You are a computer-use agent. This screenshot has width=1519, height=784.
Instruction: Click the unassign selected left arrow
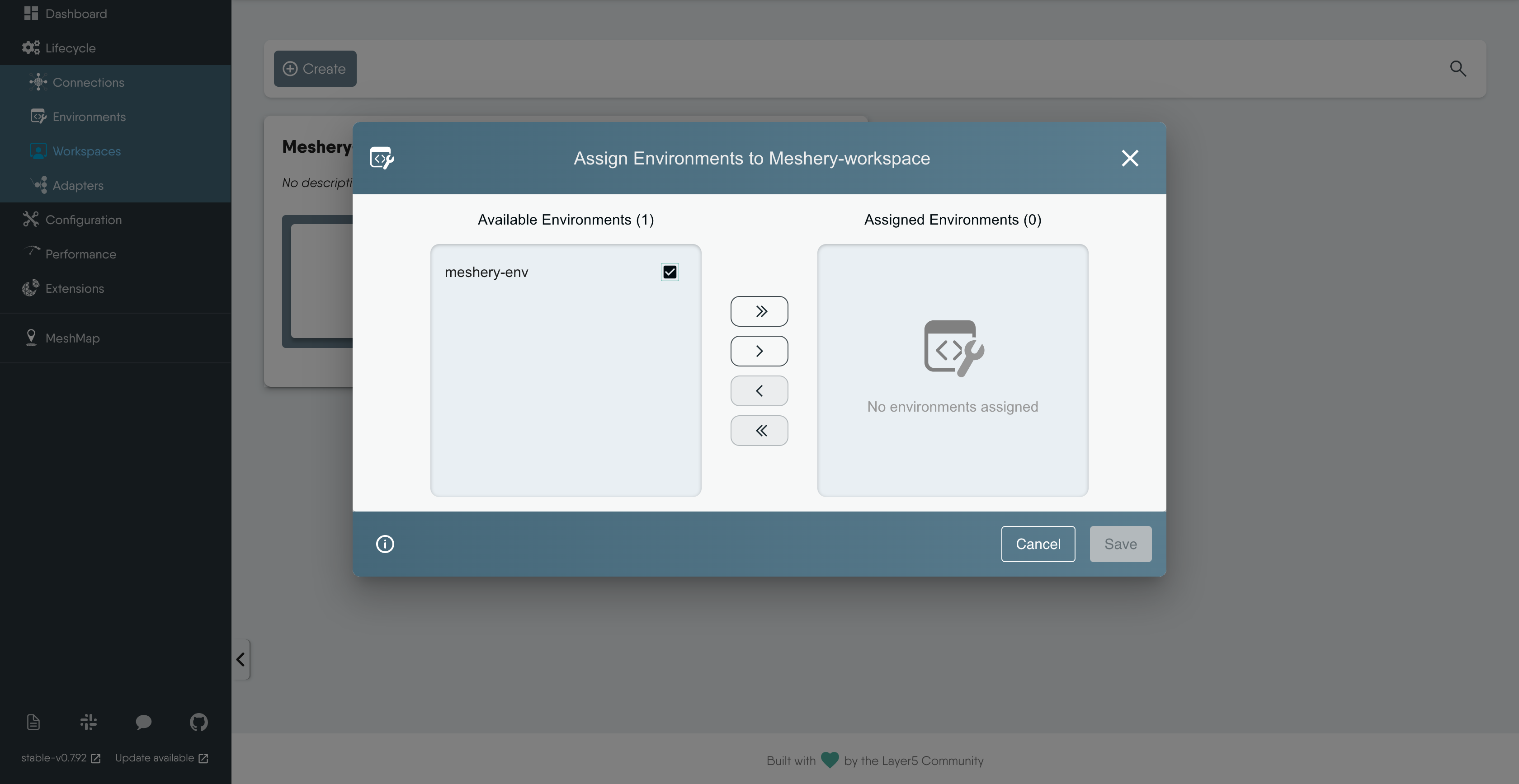pos(759,391)
